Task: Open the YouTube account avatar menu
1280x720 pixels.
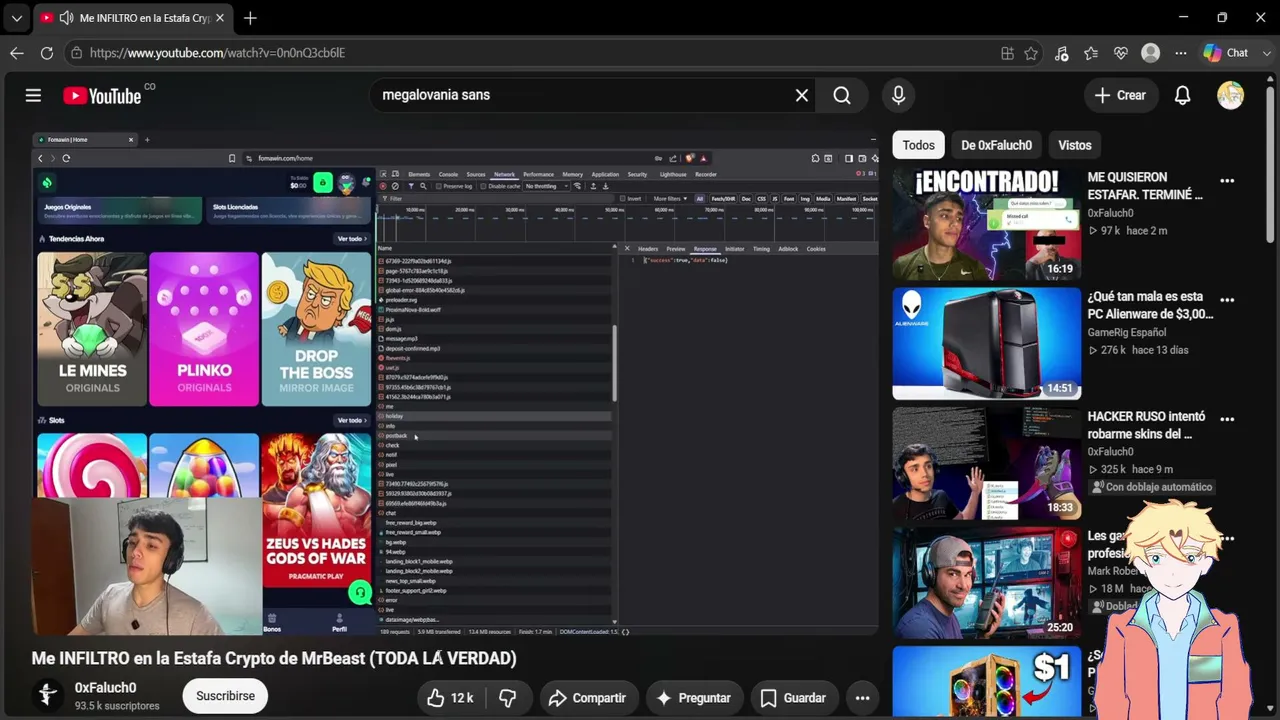Action: 1230,95
